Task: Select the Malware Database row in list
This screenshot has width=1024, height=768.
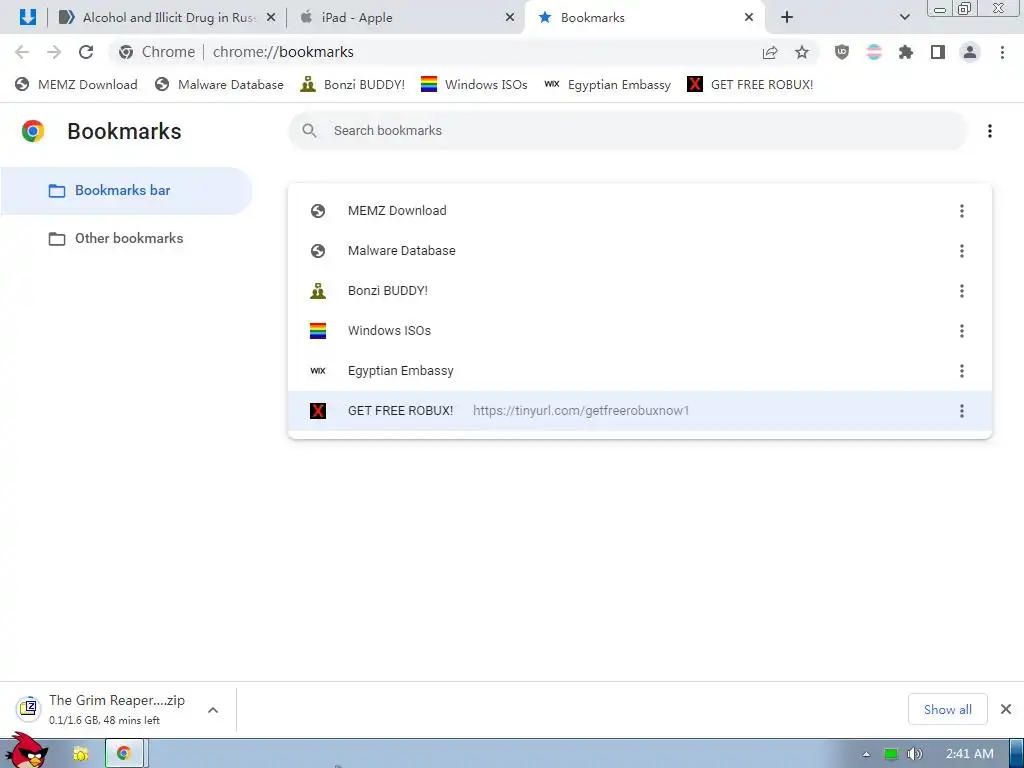Action: click(x=640, y=251)
